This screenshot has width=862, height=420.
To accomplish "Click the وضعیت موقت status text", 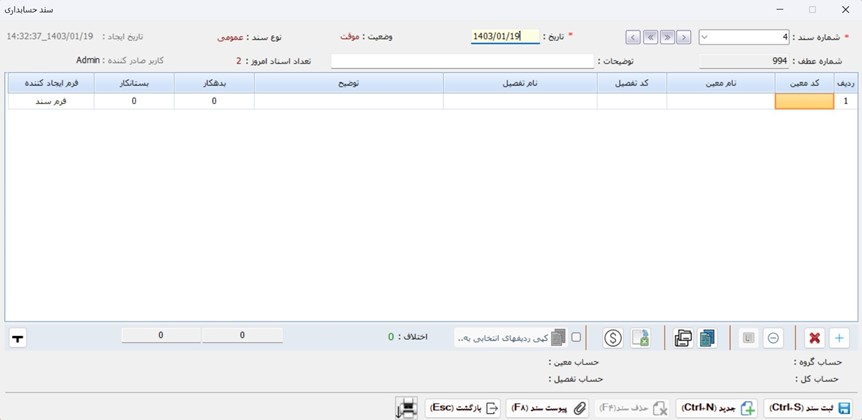I will click(366, 37).
